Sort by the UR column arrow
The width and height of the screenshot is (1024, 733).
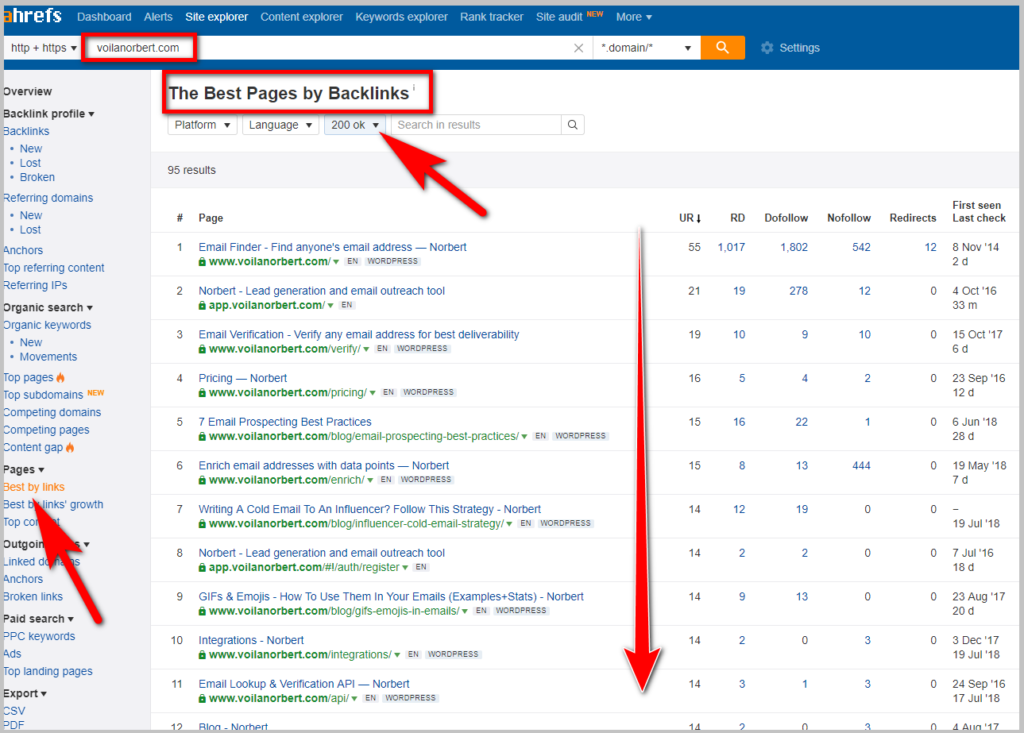tap(699, 218)
